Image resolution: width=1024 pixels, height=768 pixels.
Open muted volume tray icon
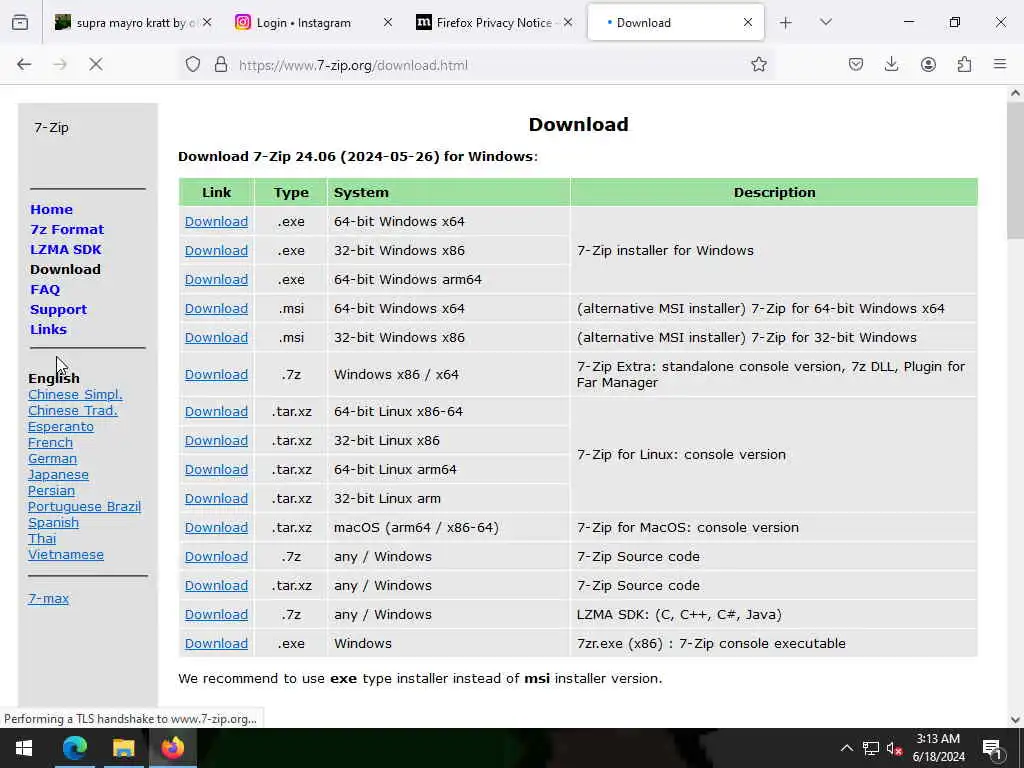(x=893, y=748)
